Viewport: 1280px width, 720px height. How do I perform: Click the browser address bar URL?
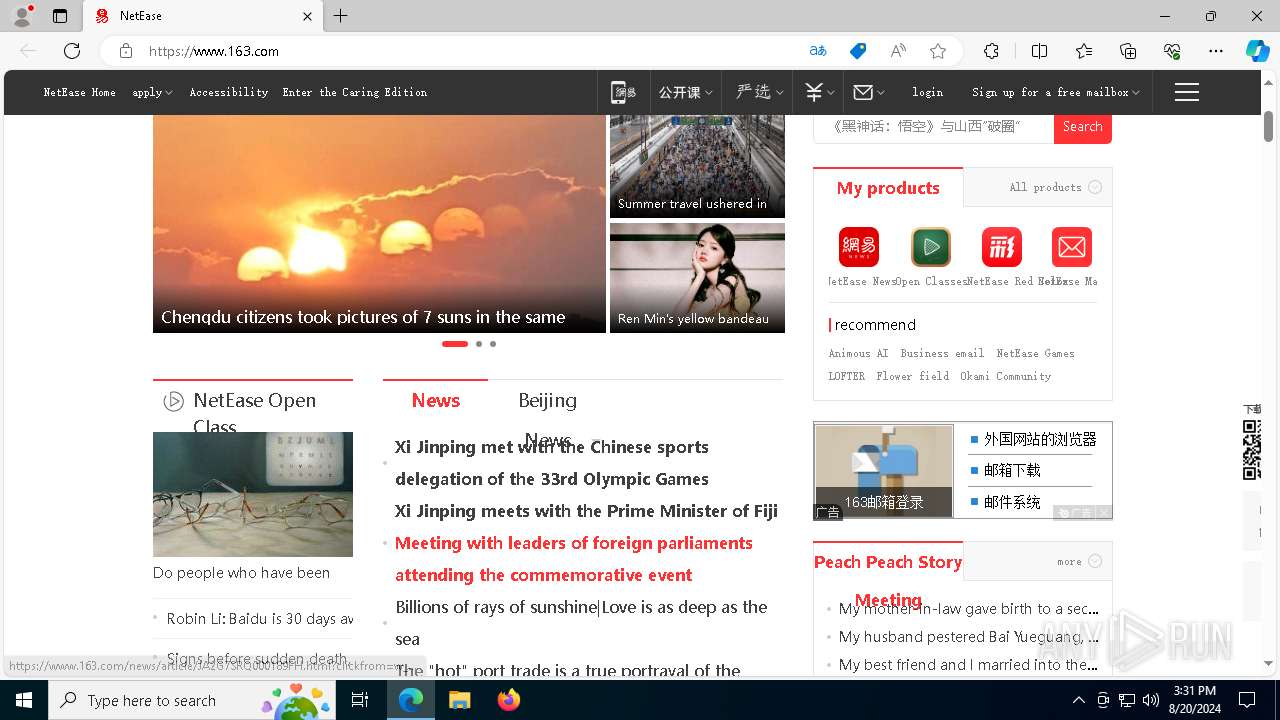[214, 51]
